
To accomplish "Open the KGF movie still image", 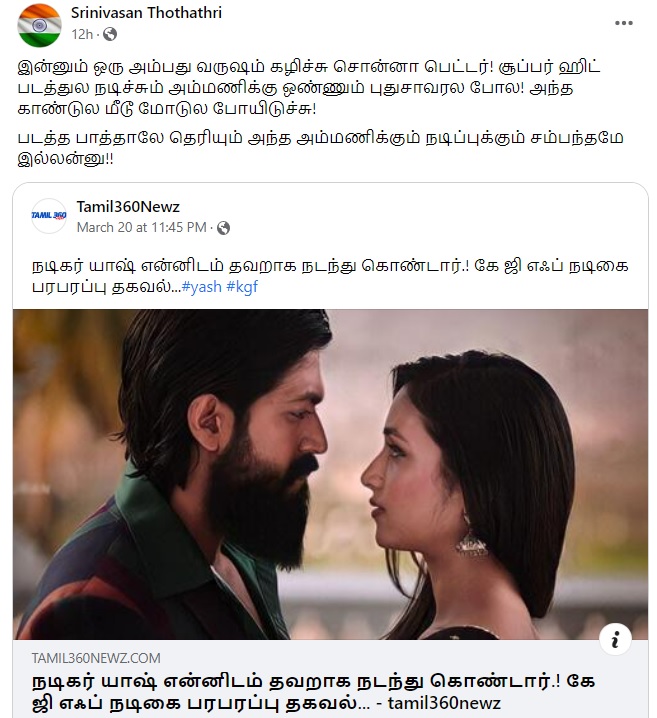I will coord(330,474).
